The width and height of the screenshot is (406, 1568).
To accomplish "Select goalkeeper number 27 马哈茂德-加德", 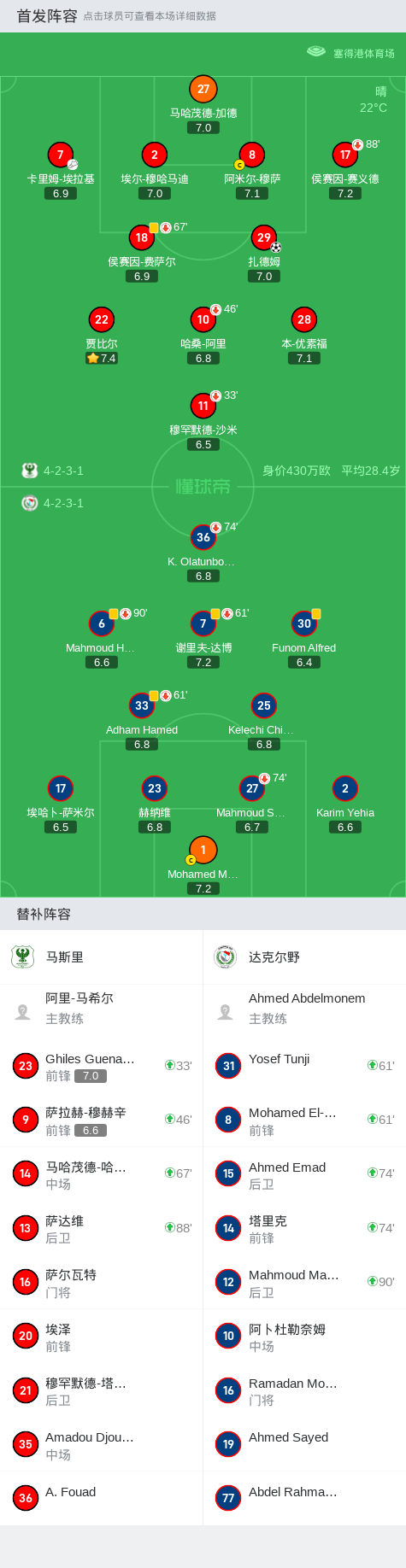I will 203,89.
